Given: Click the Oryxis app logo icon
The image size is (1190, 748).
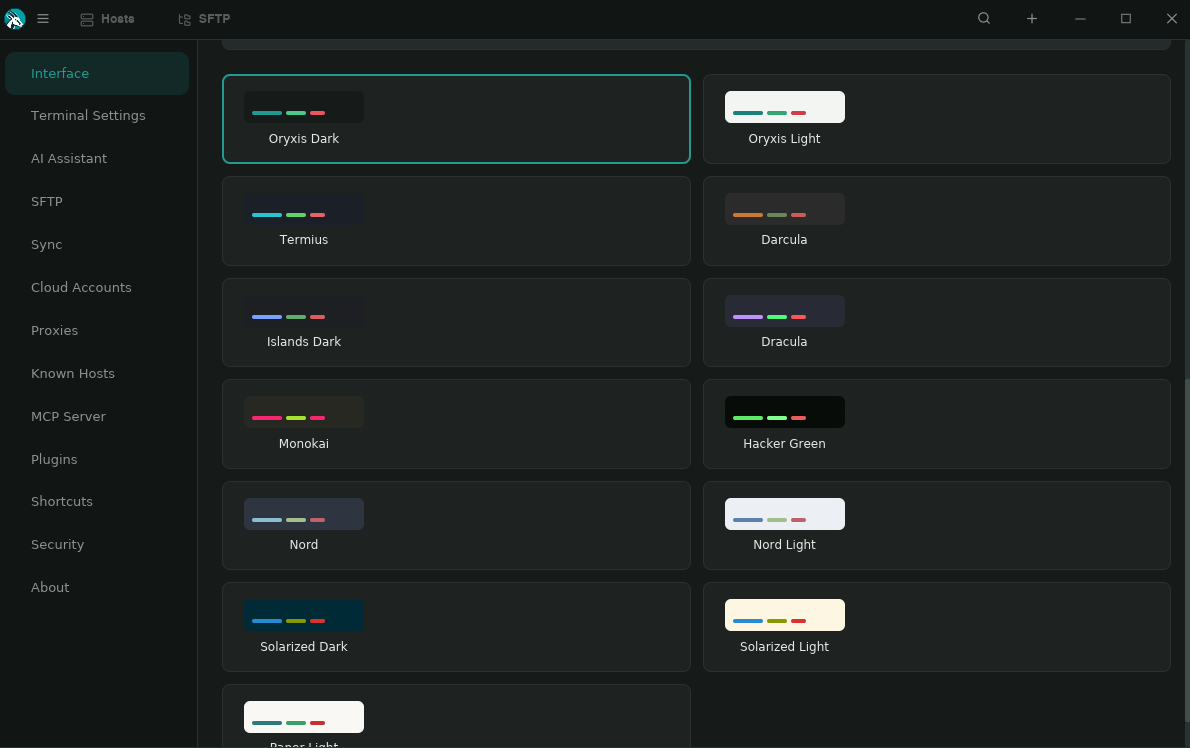Looking at the screenshot, I should coord(14,19).
